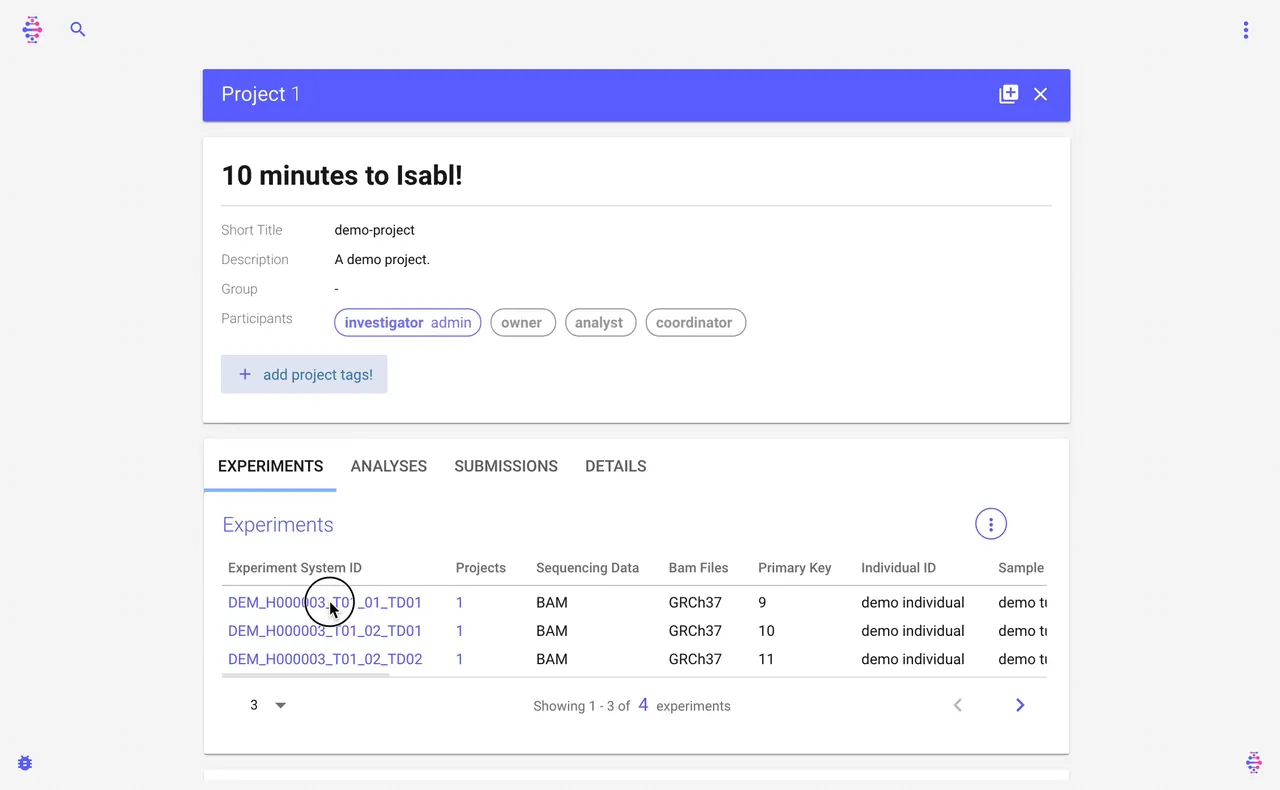Switch to the ANALYSES tab
1280x790 pixels.
(x=389, y=466)
